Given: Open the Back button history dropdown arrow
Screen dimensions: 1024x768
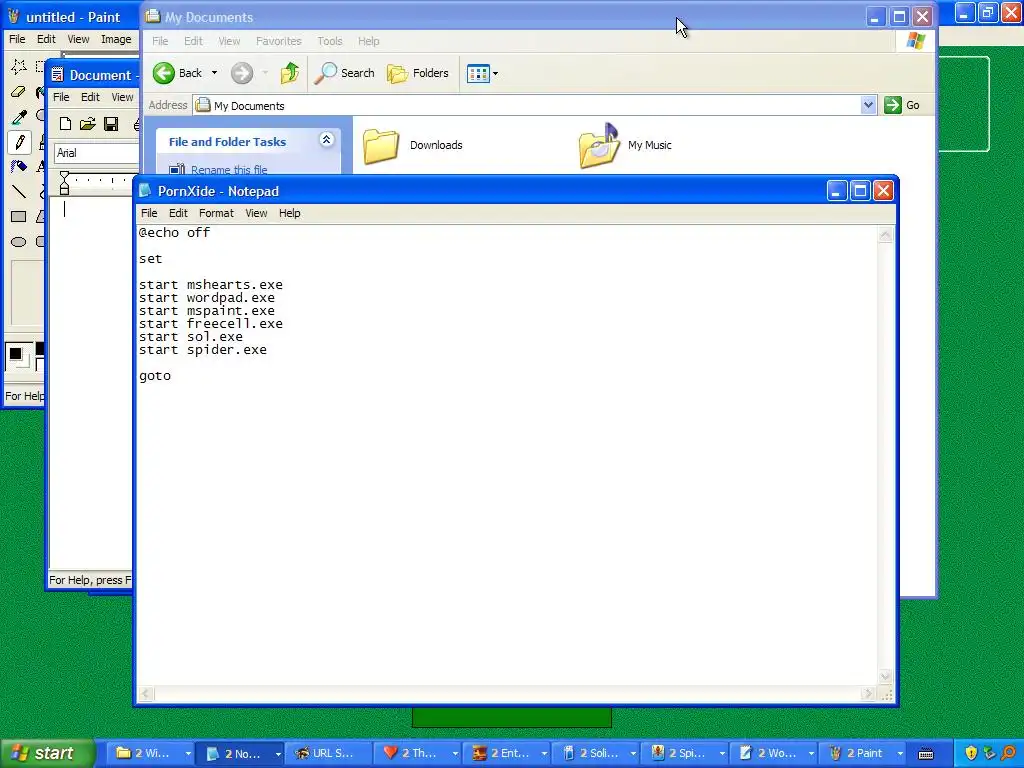Looking at the screenshot, I should coord(214,73).
